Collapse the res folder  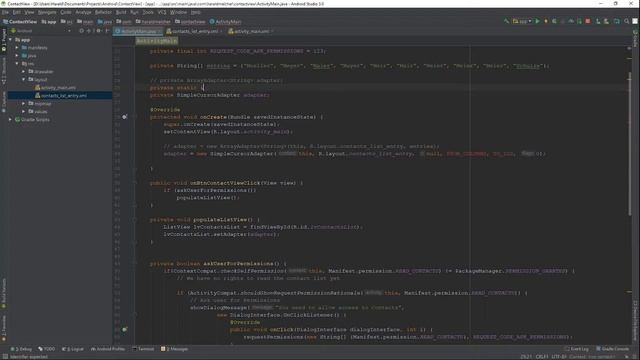click(x=17, y=64)
